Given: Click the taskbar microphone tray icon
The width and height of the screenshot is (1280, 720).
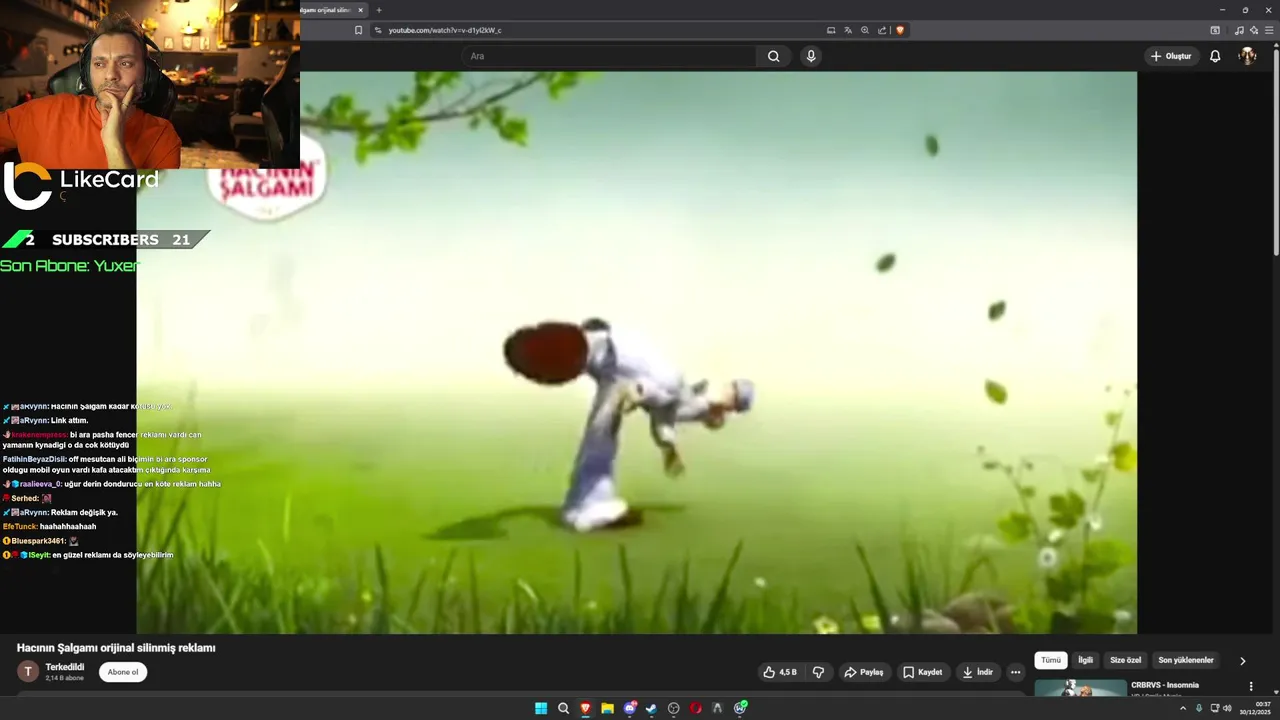Looking at the screenshot, I should click(x=1199, y=708).
